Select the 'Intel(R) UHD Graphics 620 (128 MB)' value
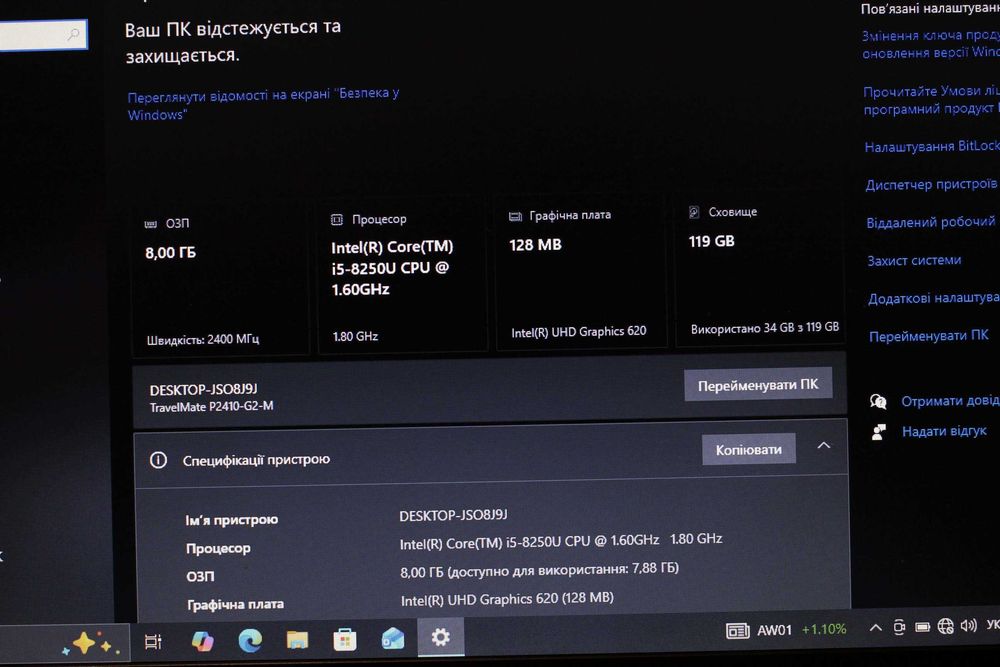Screen dimensions: 1000x667 tap(507, 599)
